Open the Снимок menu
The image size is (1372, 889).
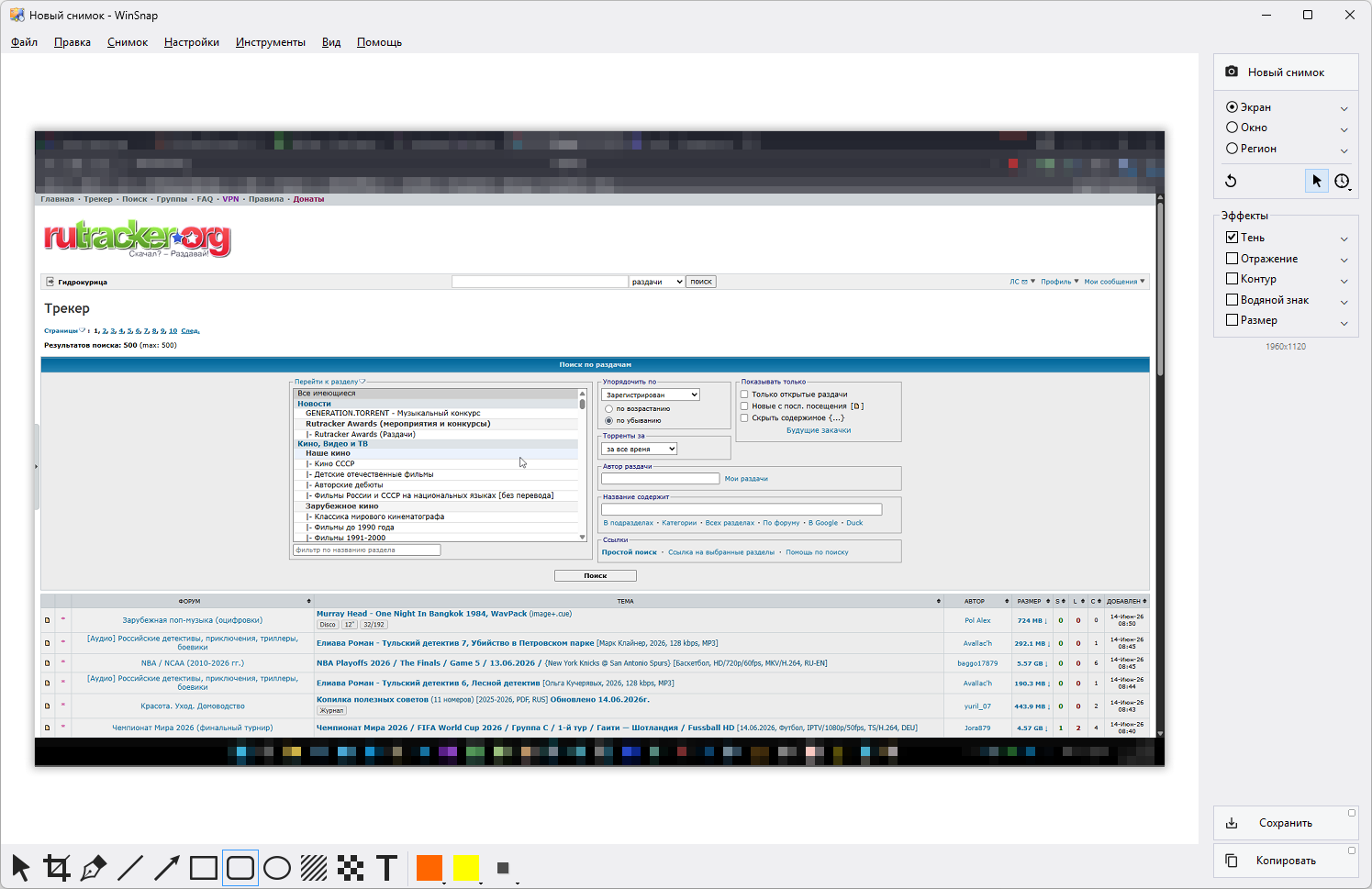pyautogui.click(x=128, y=42)
